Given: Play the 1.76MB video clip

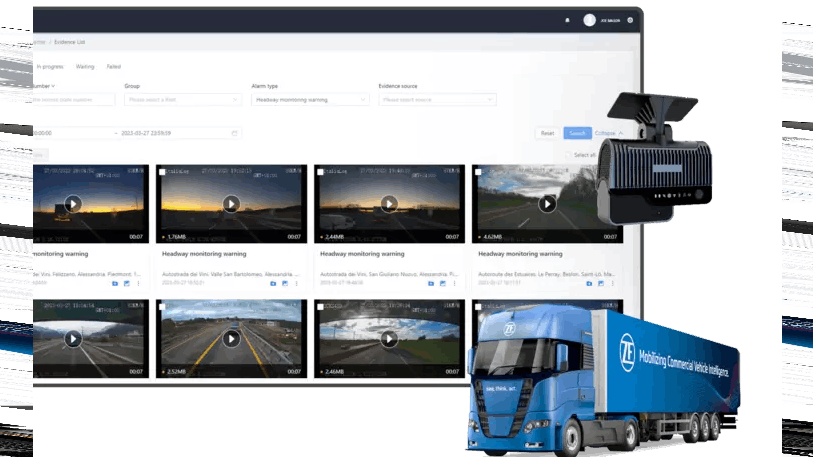Looking at the screenshot, I should coord(231,204).
